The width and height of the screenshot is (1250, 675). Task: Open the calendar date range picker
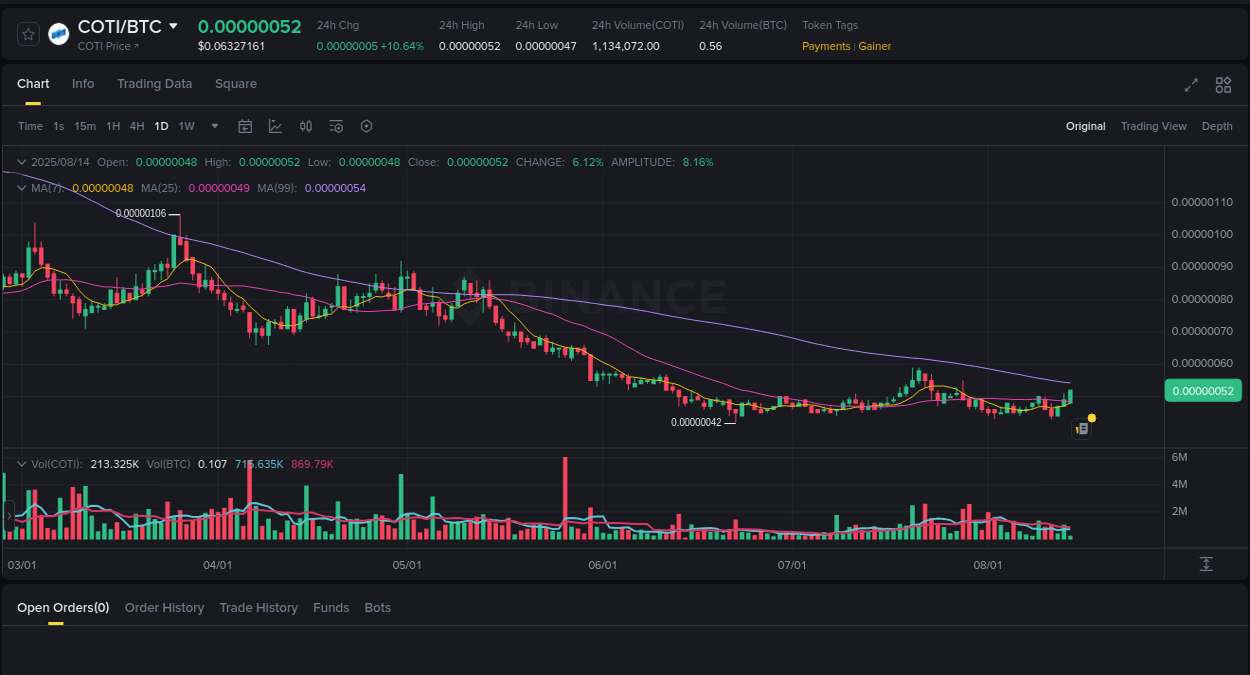[x=245, y=126]
